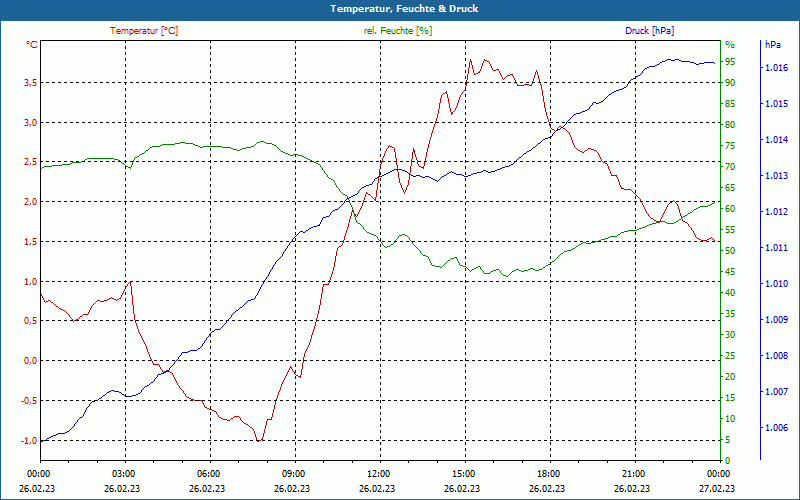800x500 pixels.
Task: Click the '12:00' time axis label
Action: coord(379,474)
